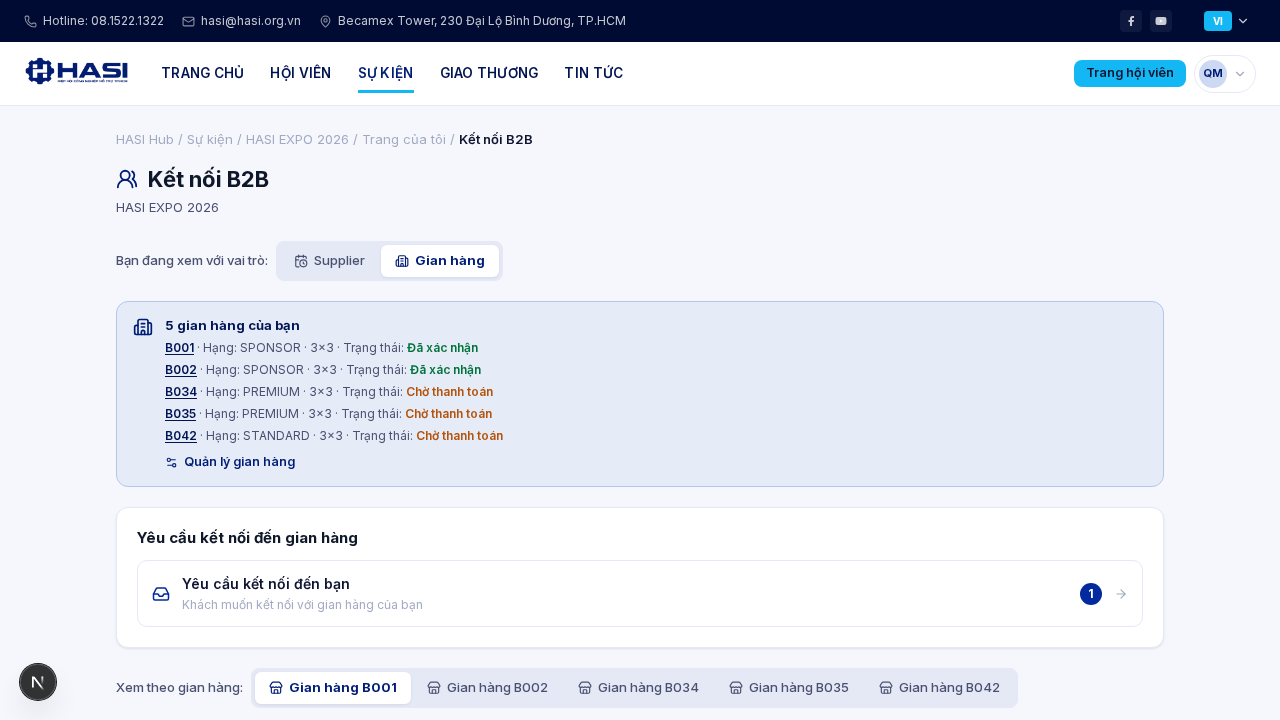Click the '5 gian hàng của bạn' heading

232,326
